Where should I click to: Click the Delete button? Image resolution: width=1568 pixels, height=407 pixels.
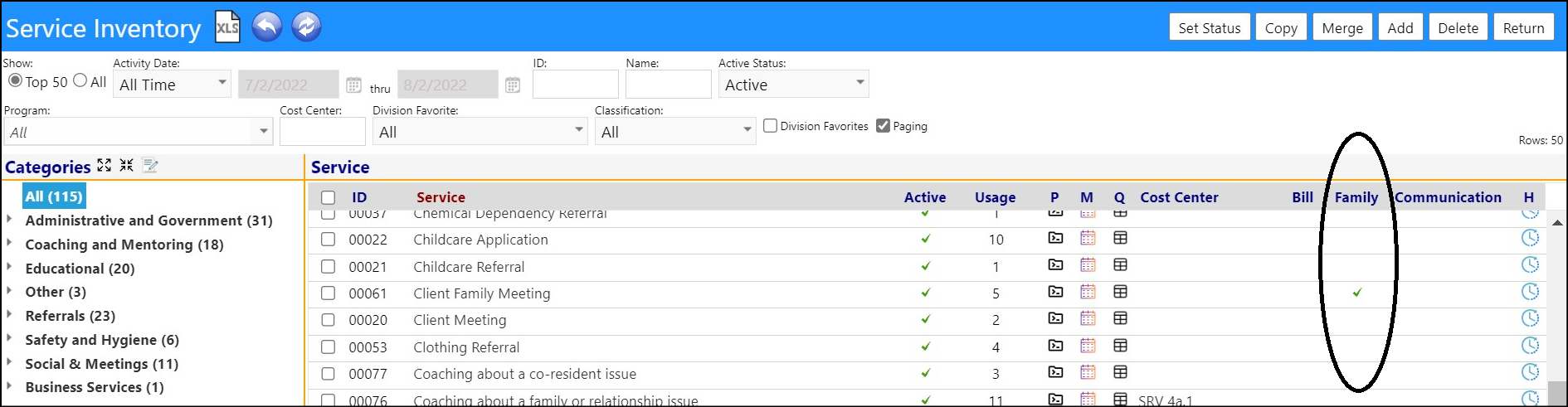[1458, 27]
